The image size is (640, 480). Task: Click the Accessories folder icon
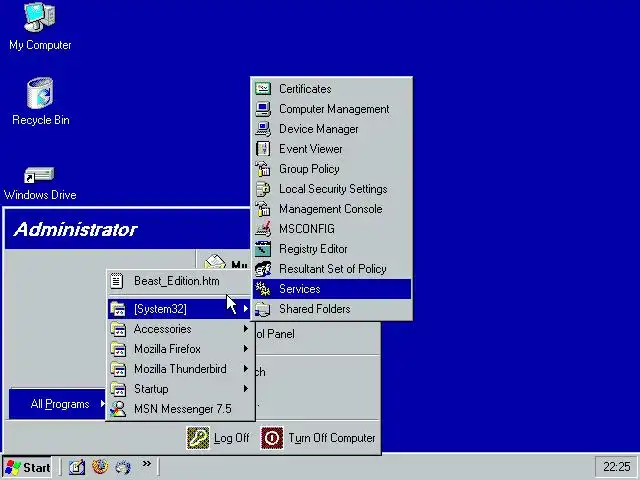(x=118, y=329)
